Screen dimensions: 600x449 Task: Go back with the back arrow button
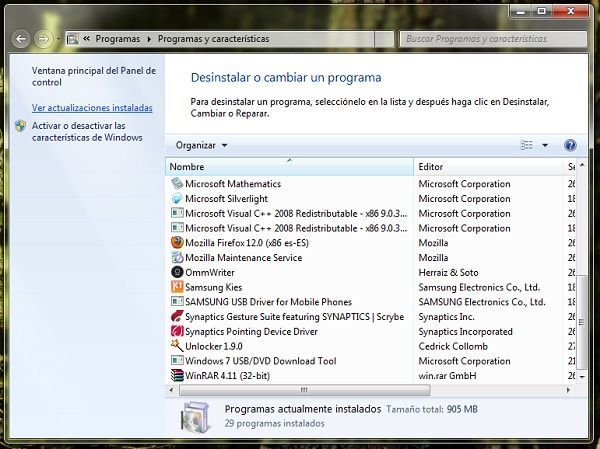click(x=21, y=39)
